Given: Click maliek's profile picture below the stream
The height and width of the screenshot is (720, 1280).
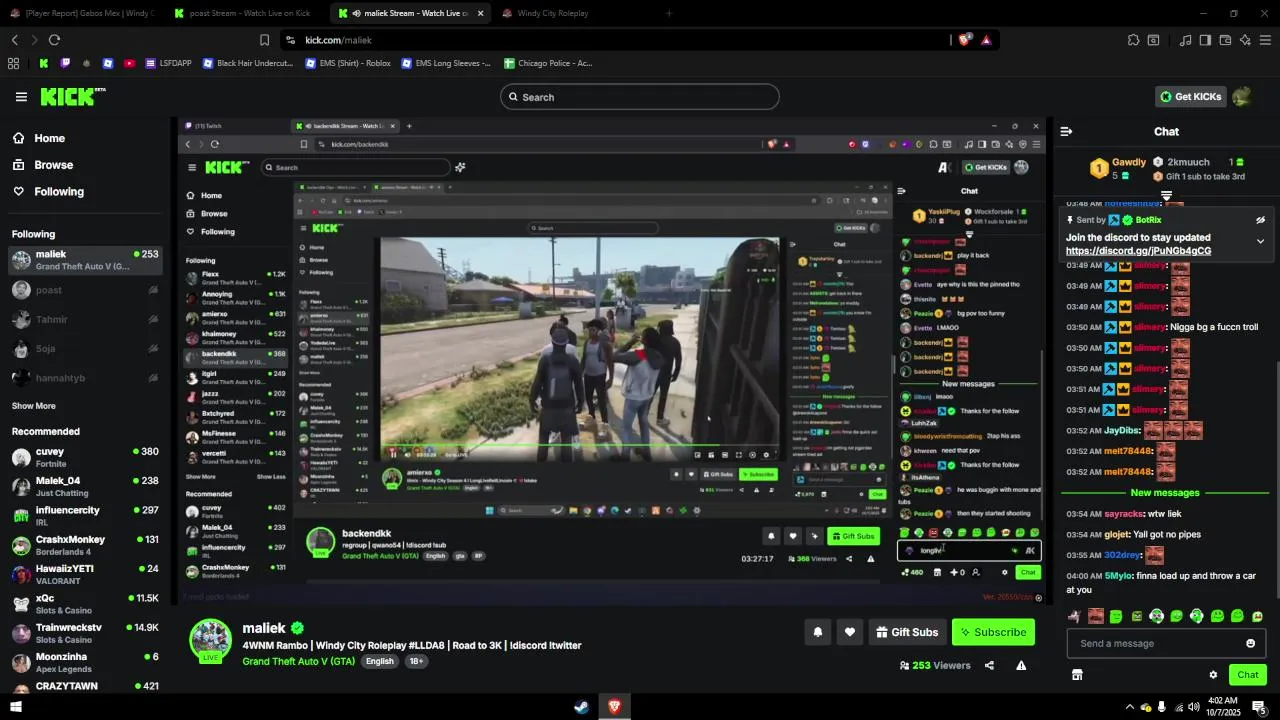Looking at the screenshot, I should click(211, 641).
